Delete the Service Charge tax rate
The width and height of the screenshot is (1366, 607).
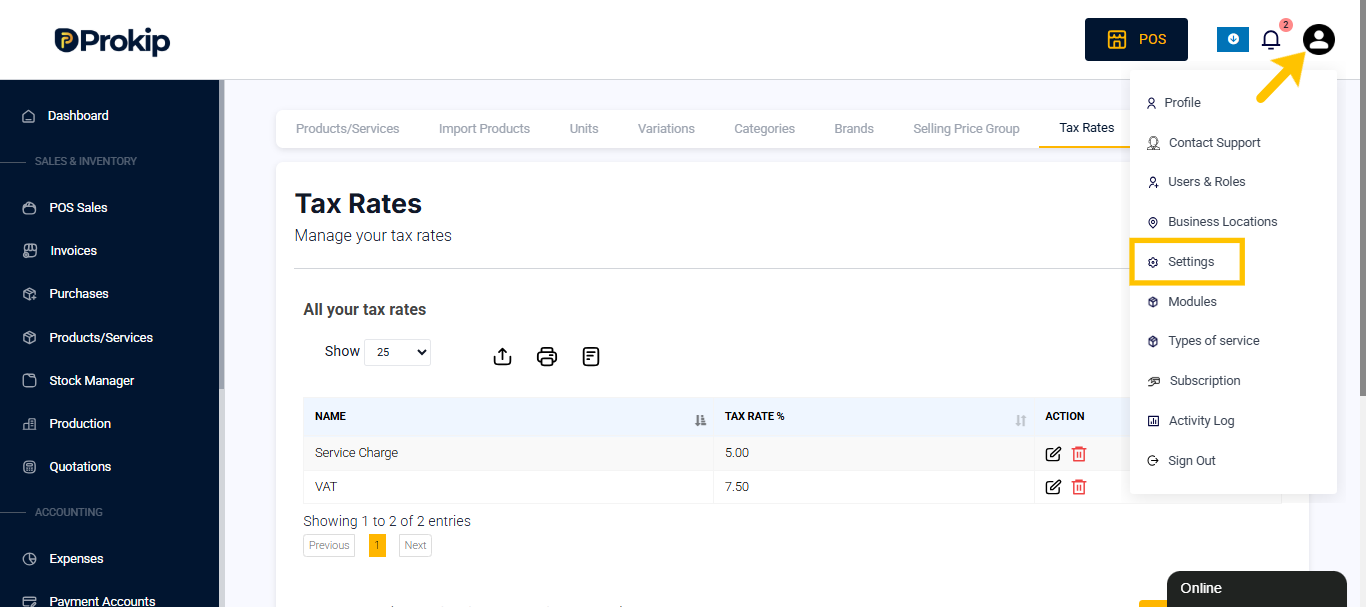point(1079,454)
